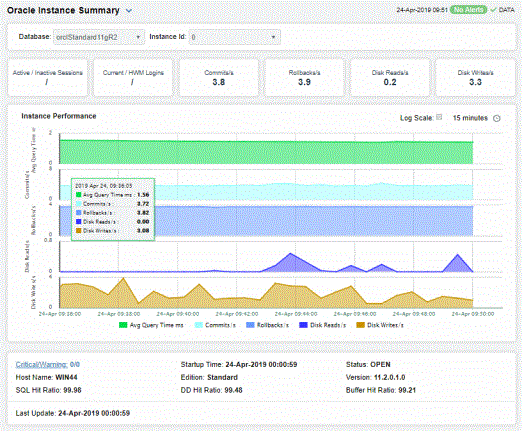Toggle the Log Scale checkbox
Screen dimensions: 522x431
click(439, 117)
